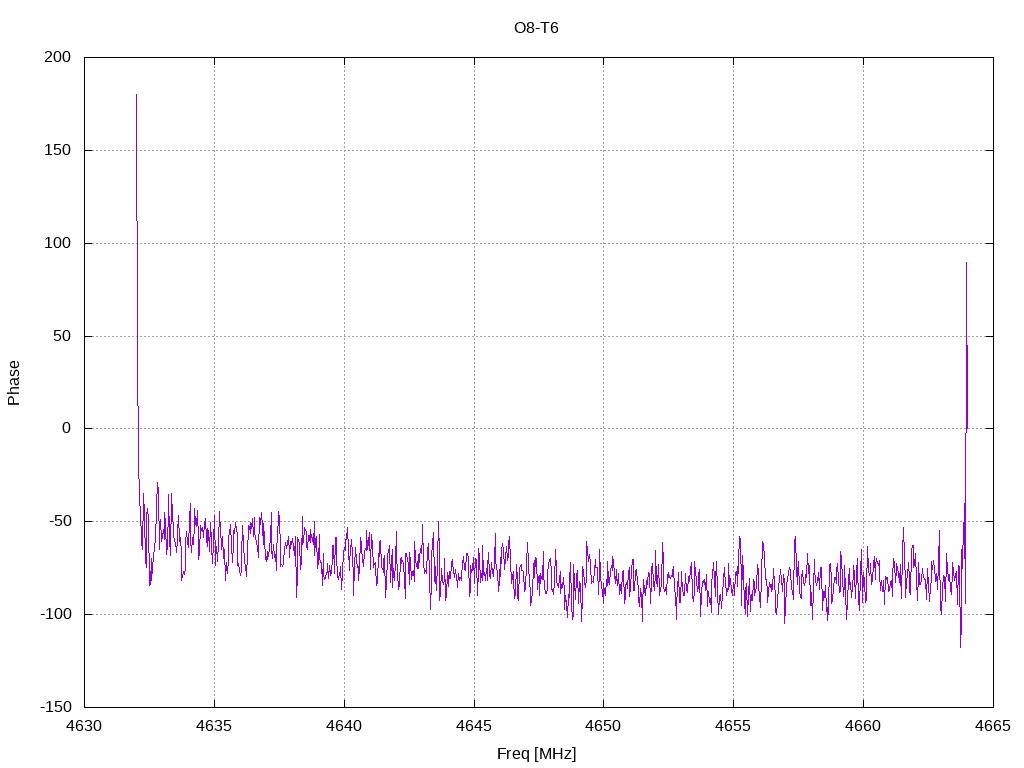Image resolution: width=1024 pixels, height=768 pixels.
Task: Click the y-axis tick label 50
Action: coord(61,336)
